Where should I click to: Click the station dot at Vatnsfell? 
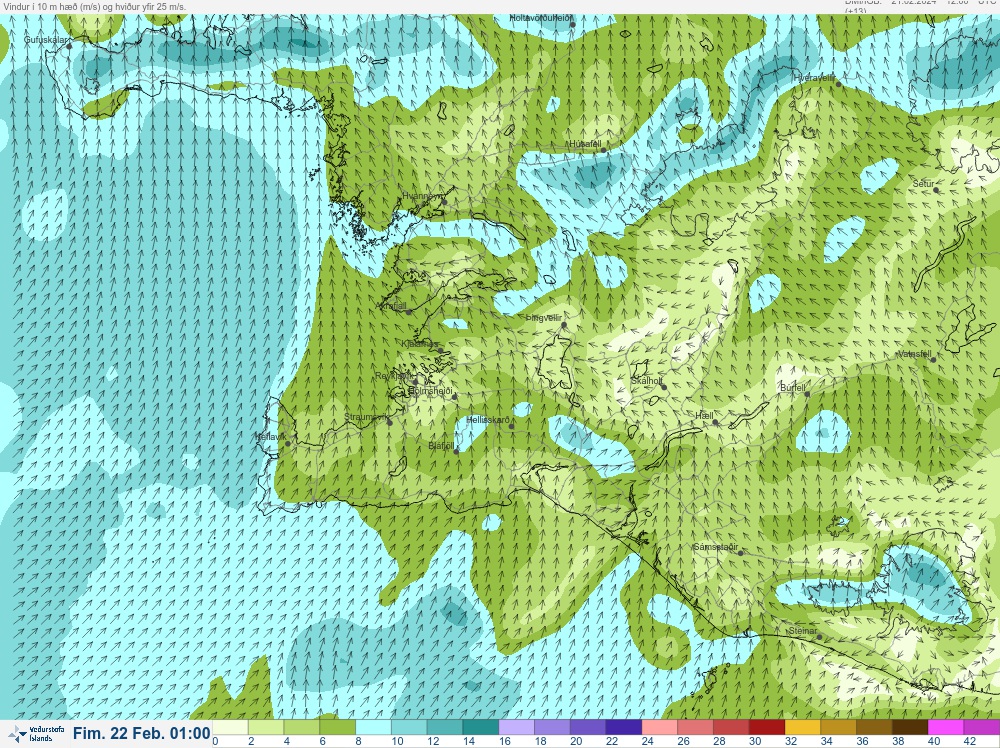tap(933, 360)
